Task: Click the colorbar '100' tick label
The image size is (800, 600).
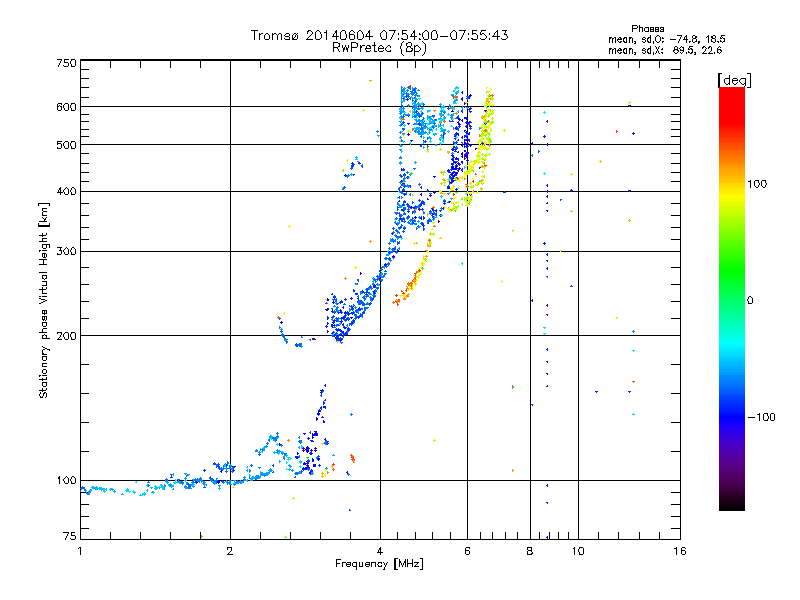Action: [x=757, y=184]
